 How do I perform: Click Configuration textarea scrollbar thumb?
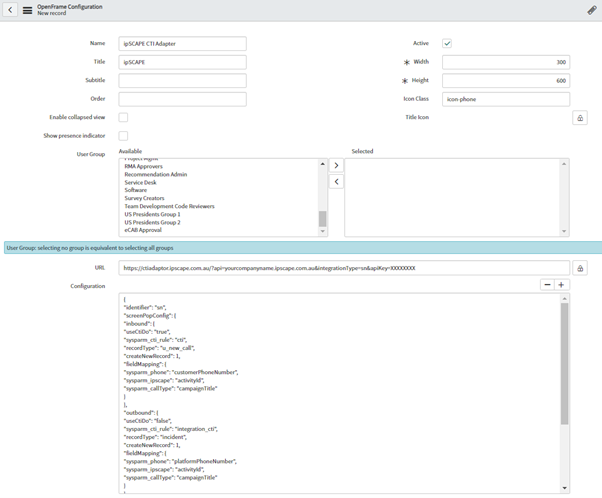[564, 364]
